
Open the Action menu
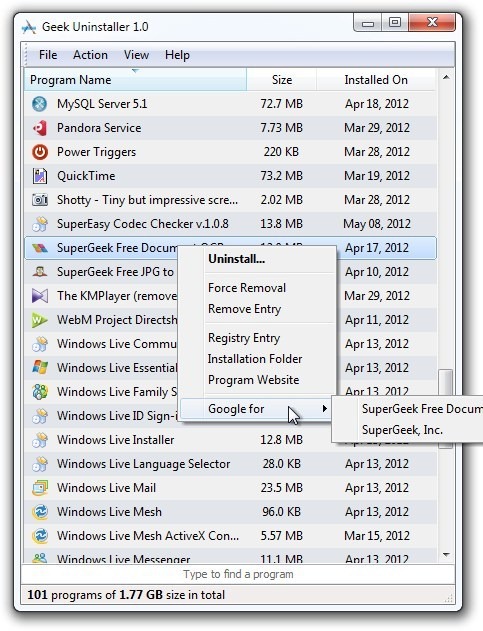90,55
